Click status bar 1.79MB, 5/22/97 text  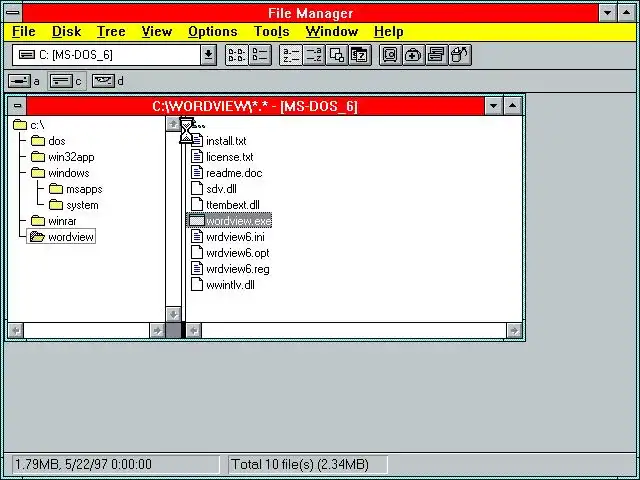tap(83, 464)
